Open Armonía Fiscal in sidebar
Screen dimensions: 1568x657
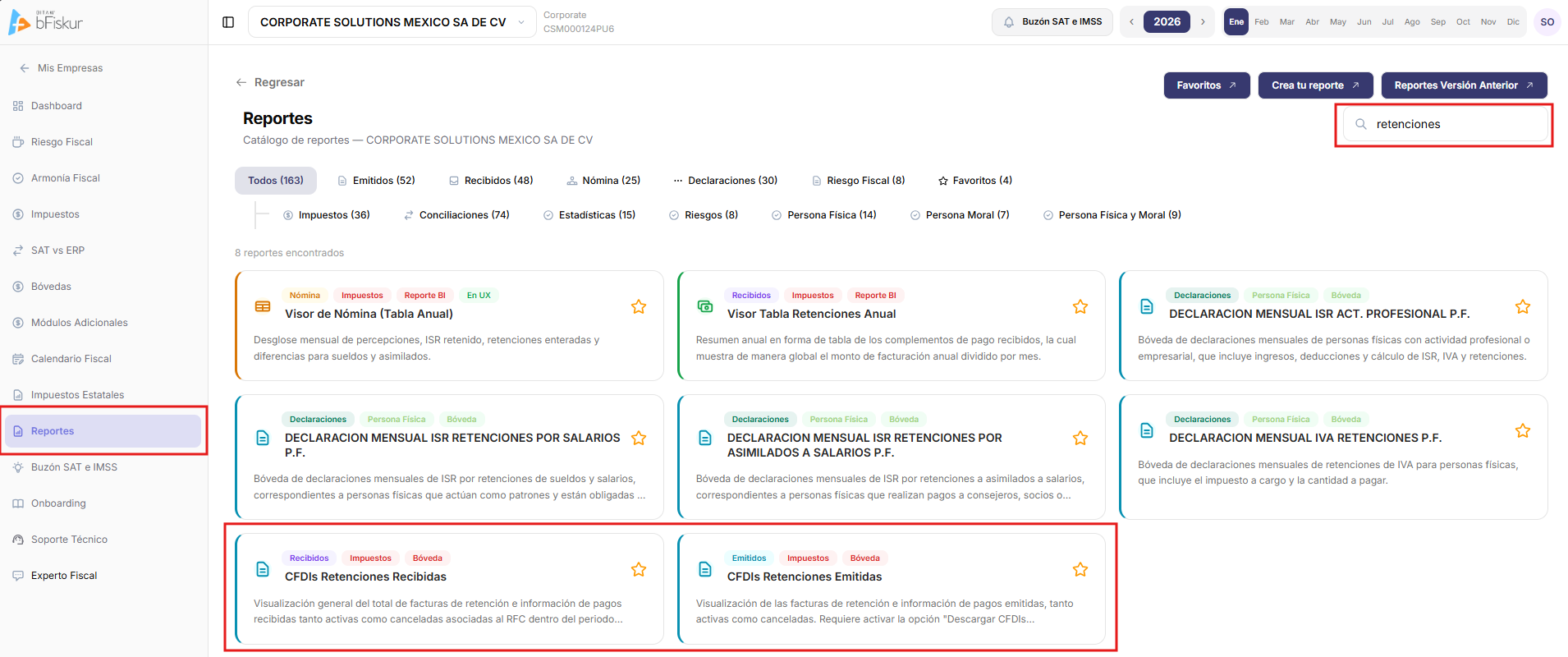[103, 178]
